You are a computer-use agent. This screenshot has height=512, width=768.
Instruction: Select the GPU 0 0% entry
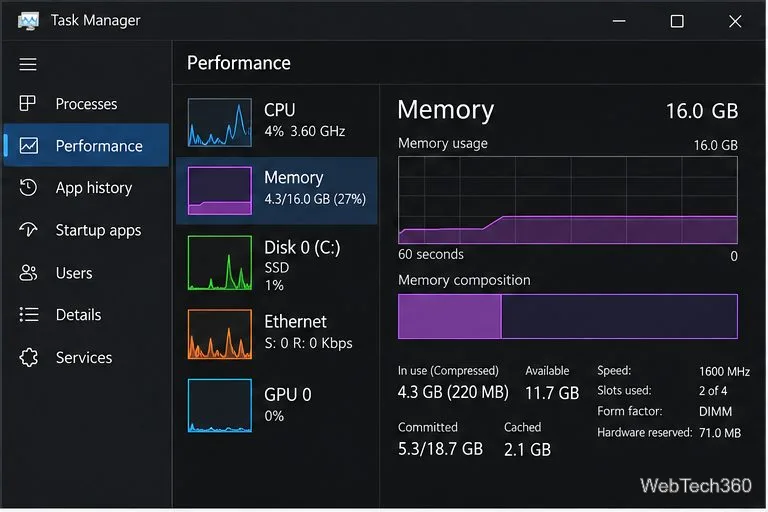coord(277,405)
